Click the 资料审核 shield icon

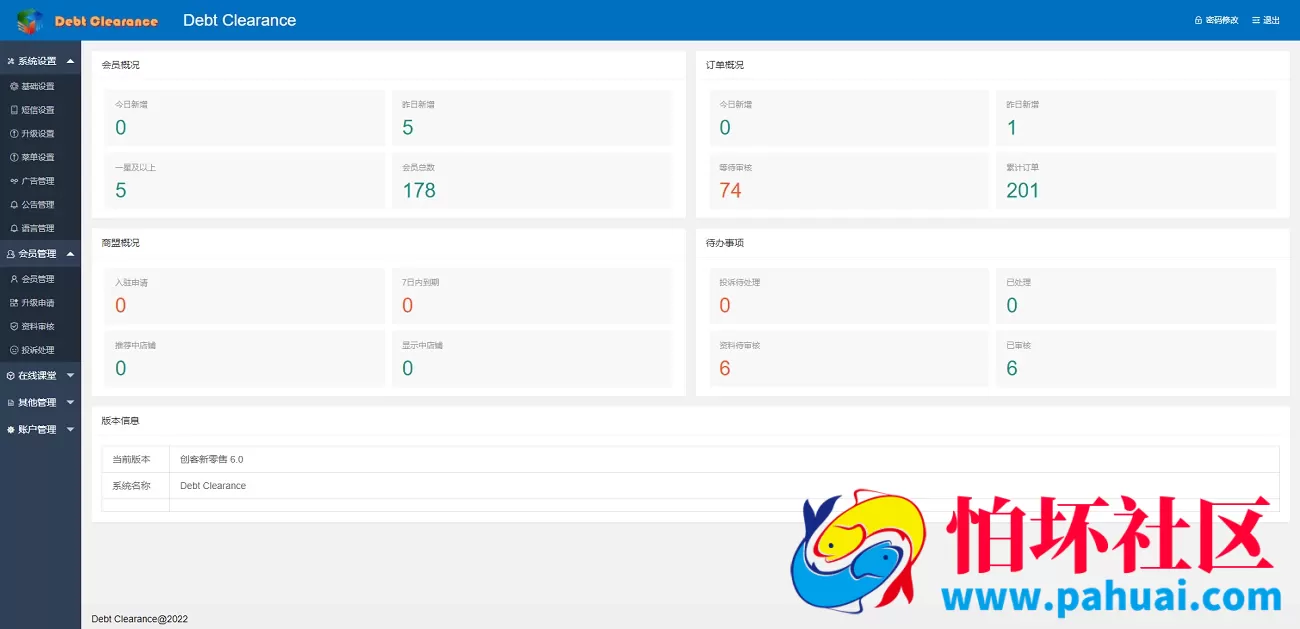coord(14,326)
